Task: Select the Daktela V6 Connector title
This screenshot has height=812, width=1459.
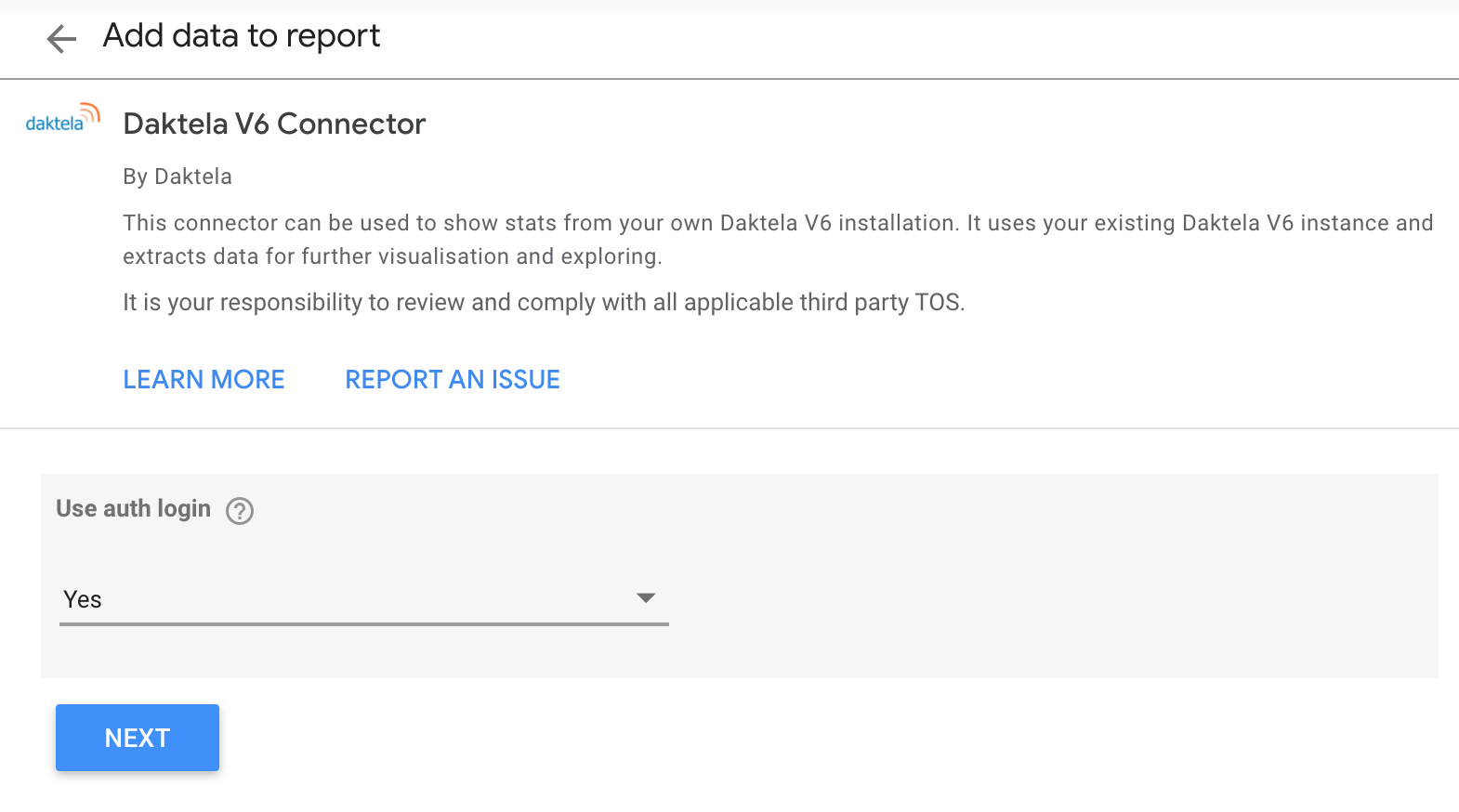Action: click(x=274, y=124)
